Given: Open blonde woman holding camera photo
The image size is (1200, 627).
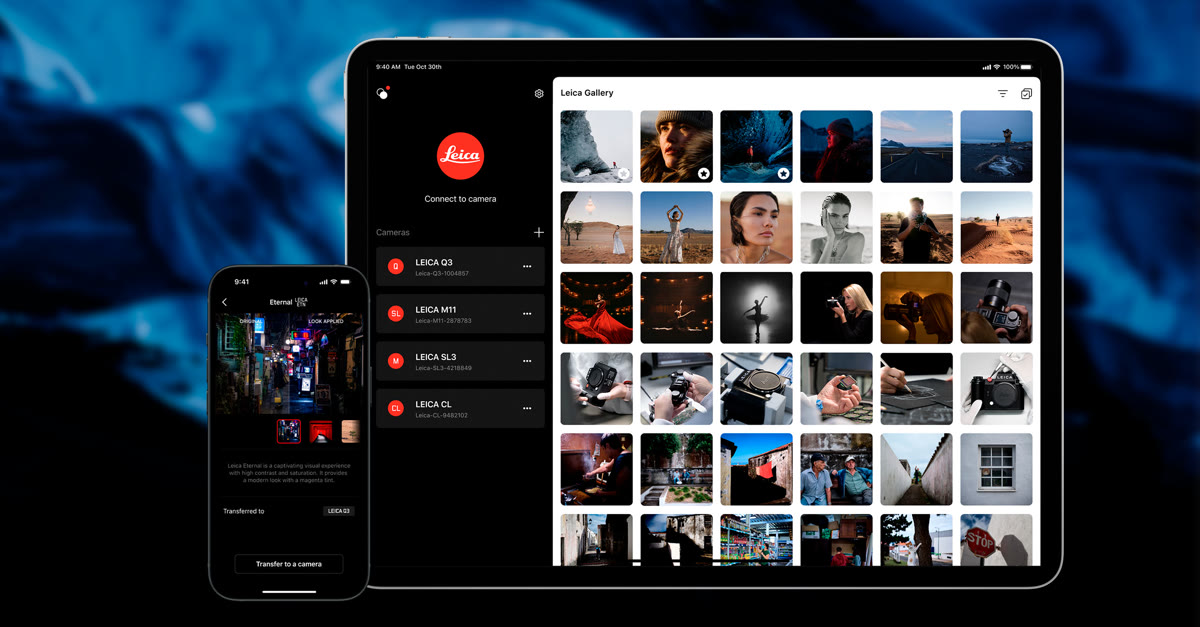Looking at the screenshot, I should 837,308.
